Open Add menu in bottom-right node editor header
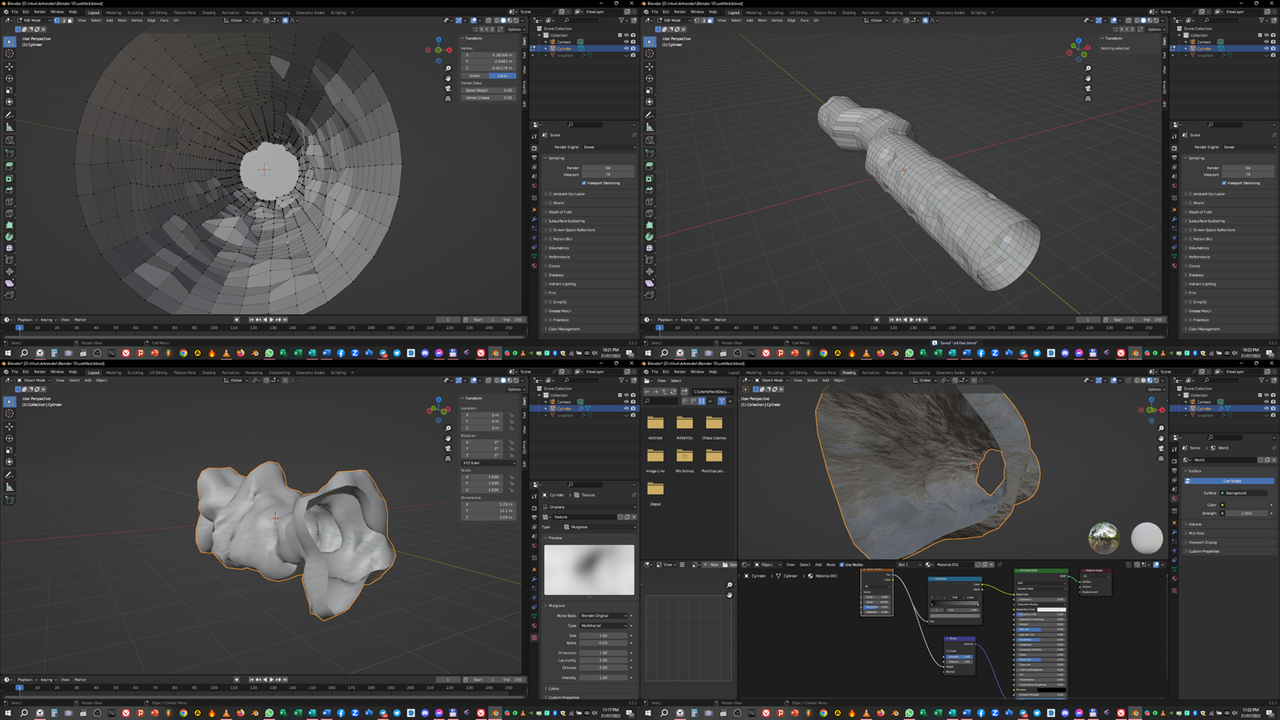 coord(816,565)
